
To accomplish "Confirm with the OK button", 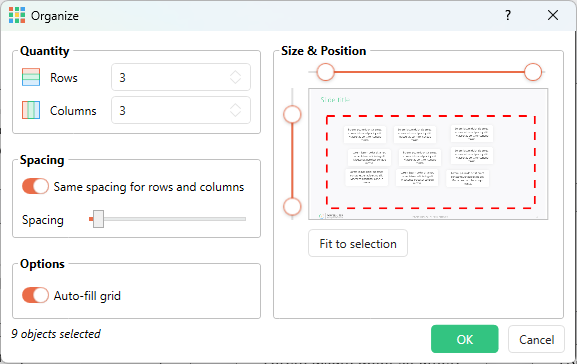I will coord(465,339).
